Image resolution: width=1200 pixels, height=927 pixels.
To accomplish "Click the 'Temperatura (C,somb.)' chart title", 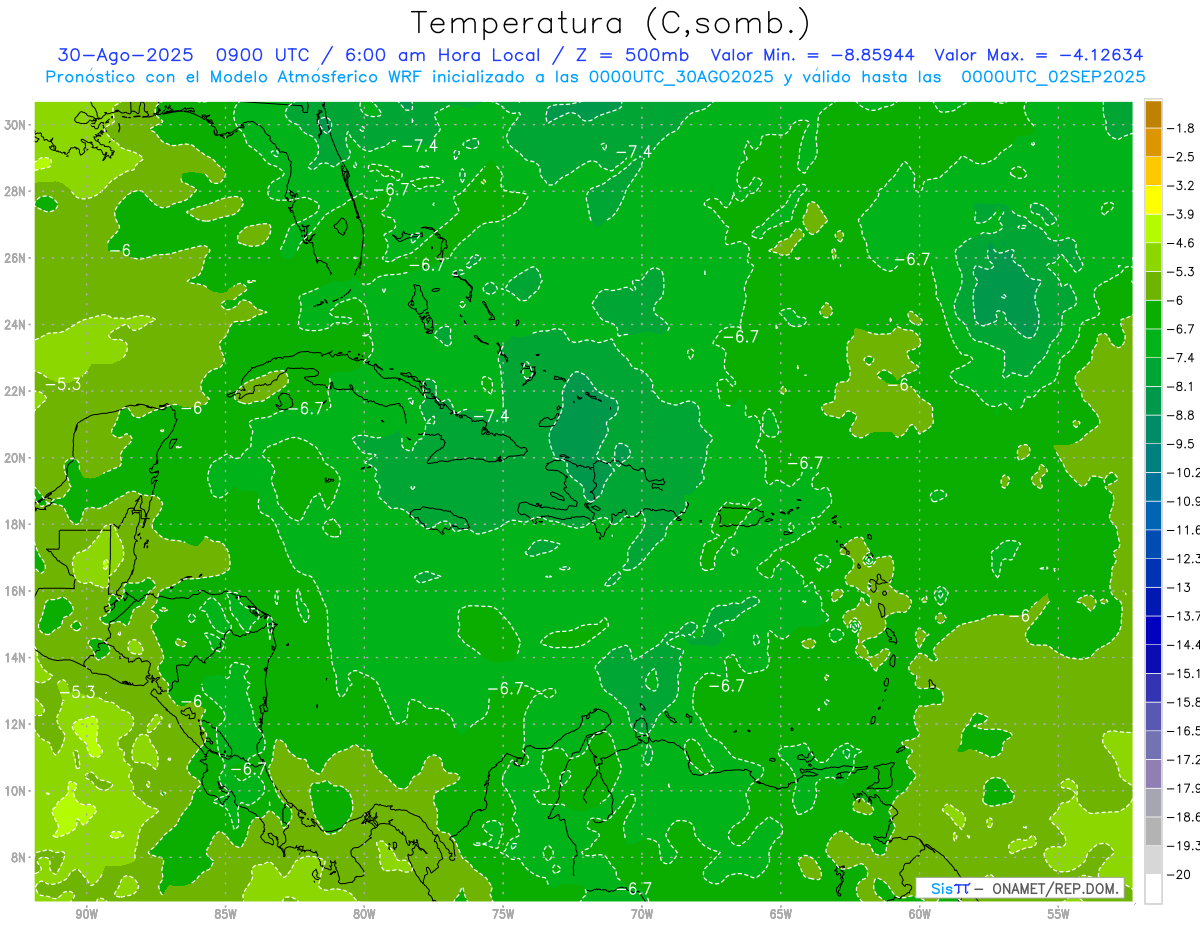I will pyautogui.click(x=610, y=23).
